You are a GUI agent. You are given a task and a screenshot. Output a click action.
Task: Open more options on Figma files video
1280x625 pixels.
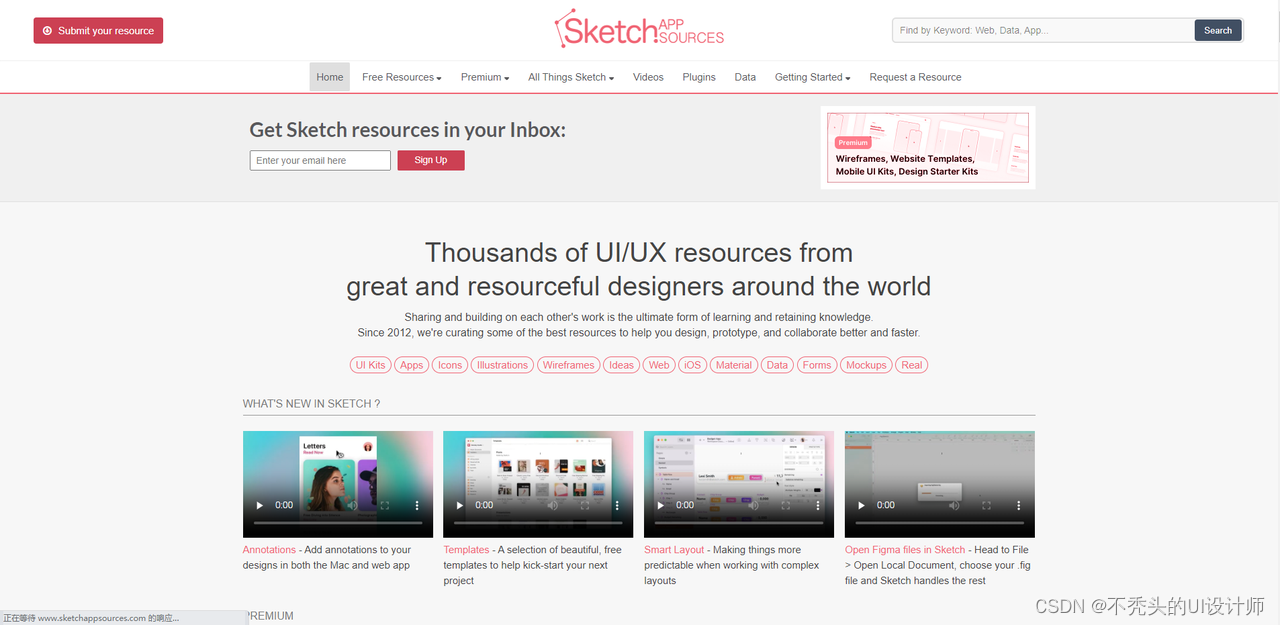coord(1019,505)
